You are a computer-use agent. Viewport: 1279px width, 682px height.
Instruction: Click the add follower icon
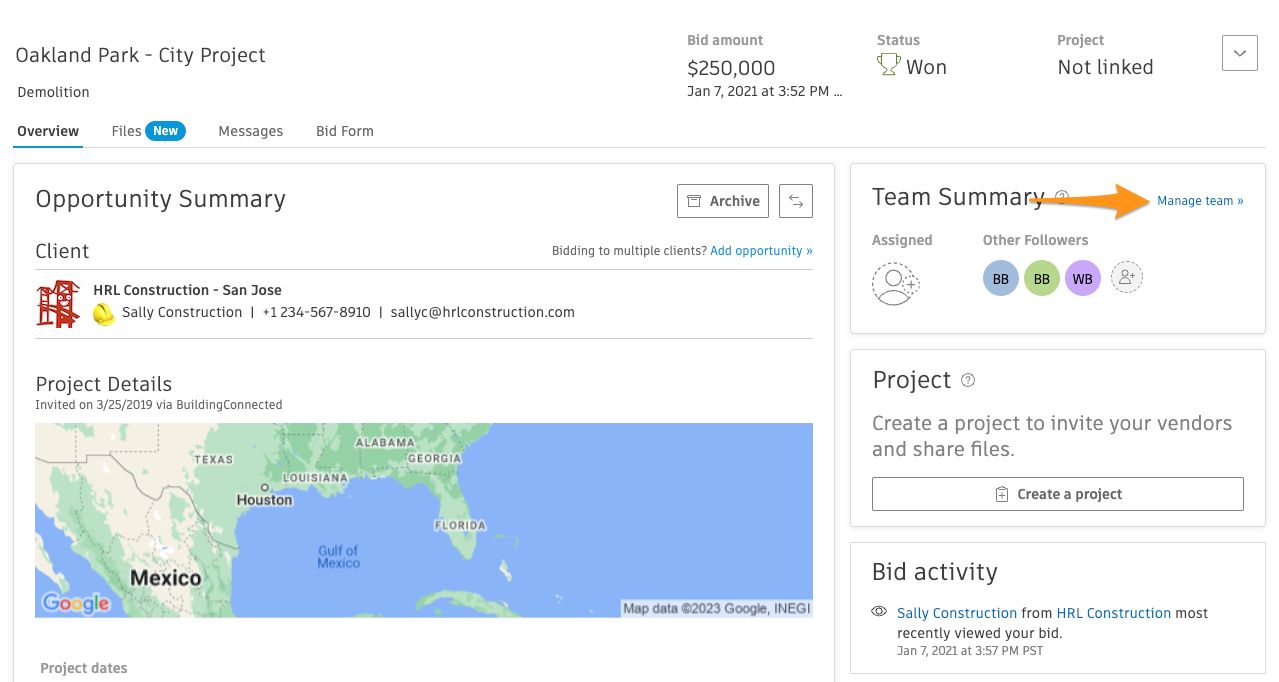click(x=1127, y=278)
